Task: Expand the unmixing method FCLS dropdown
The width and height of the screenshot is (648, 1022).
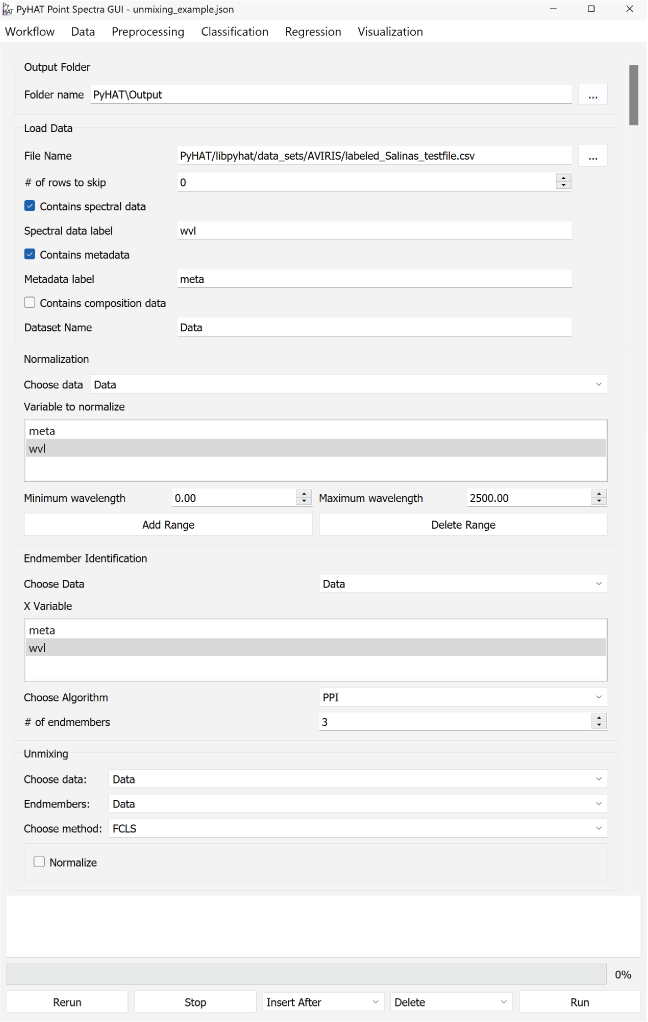Action: [x=357, y=828]
